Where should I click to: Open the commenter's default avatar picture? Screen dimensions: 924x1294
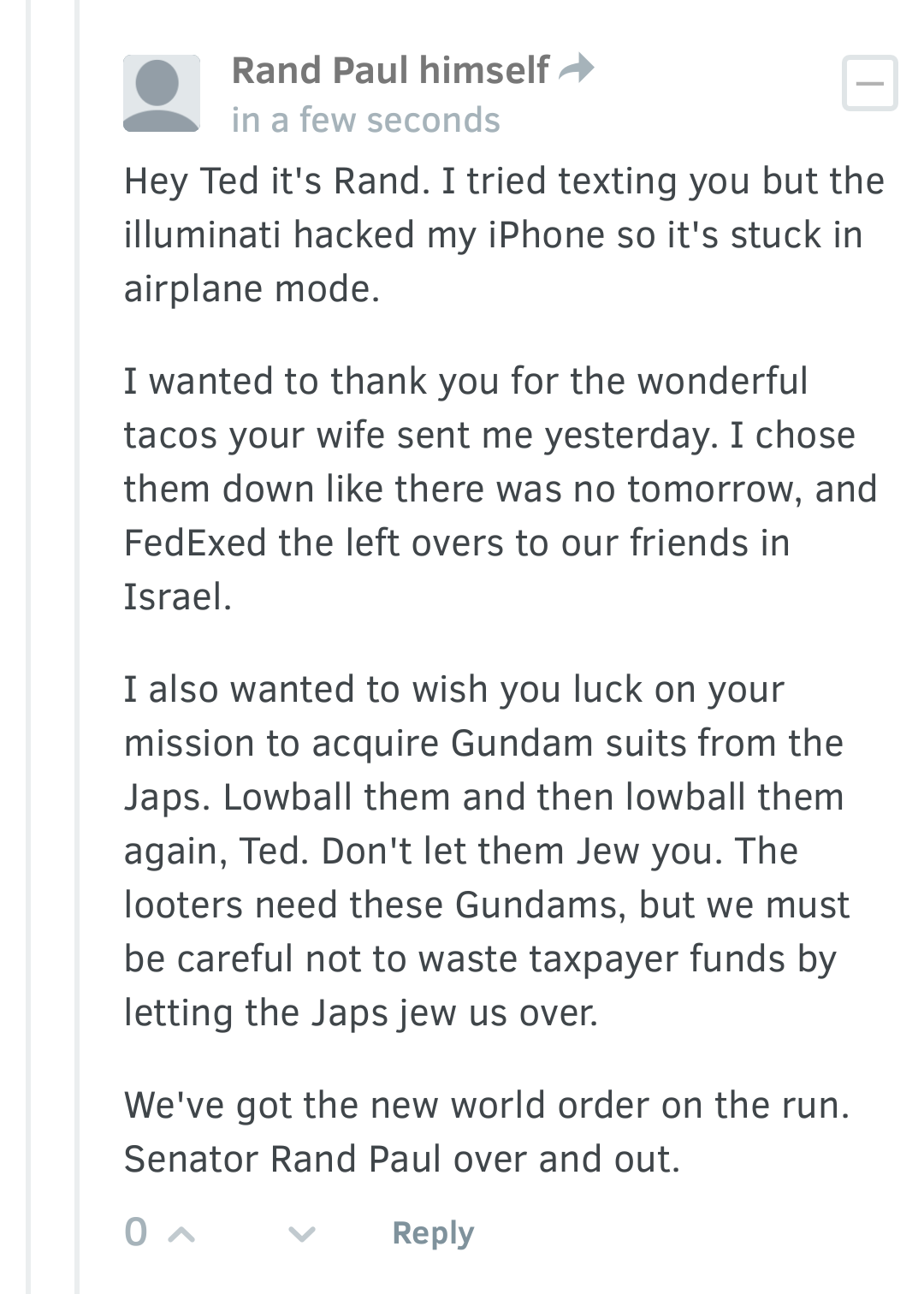(x=162, y=93)
